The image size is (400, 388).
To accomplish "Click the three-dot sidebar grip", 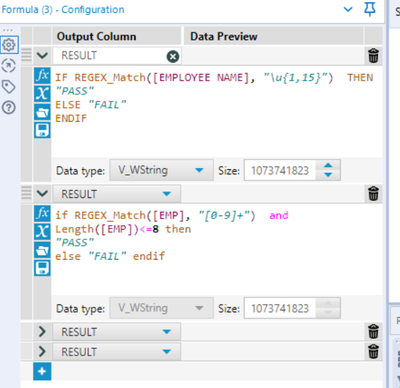I will click(x=7, y=30).
